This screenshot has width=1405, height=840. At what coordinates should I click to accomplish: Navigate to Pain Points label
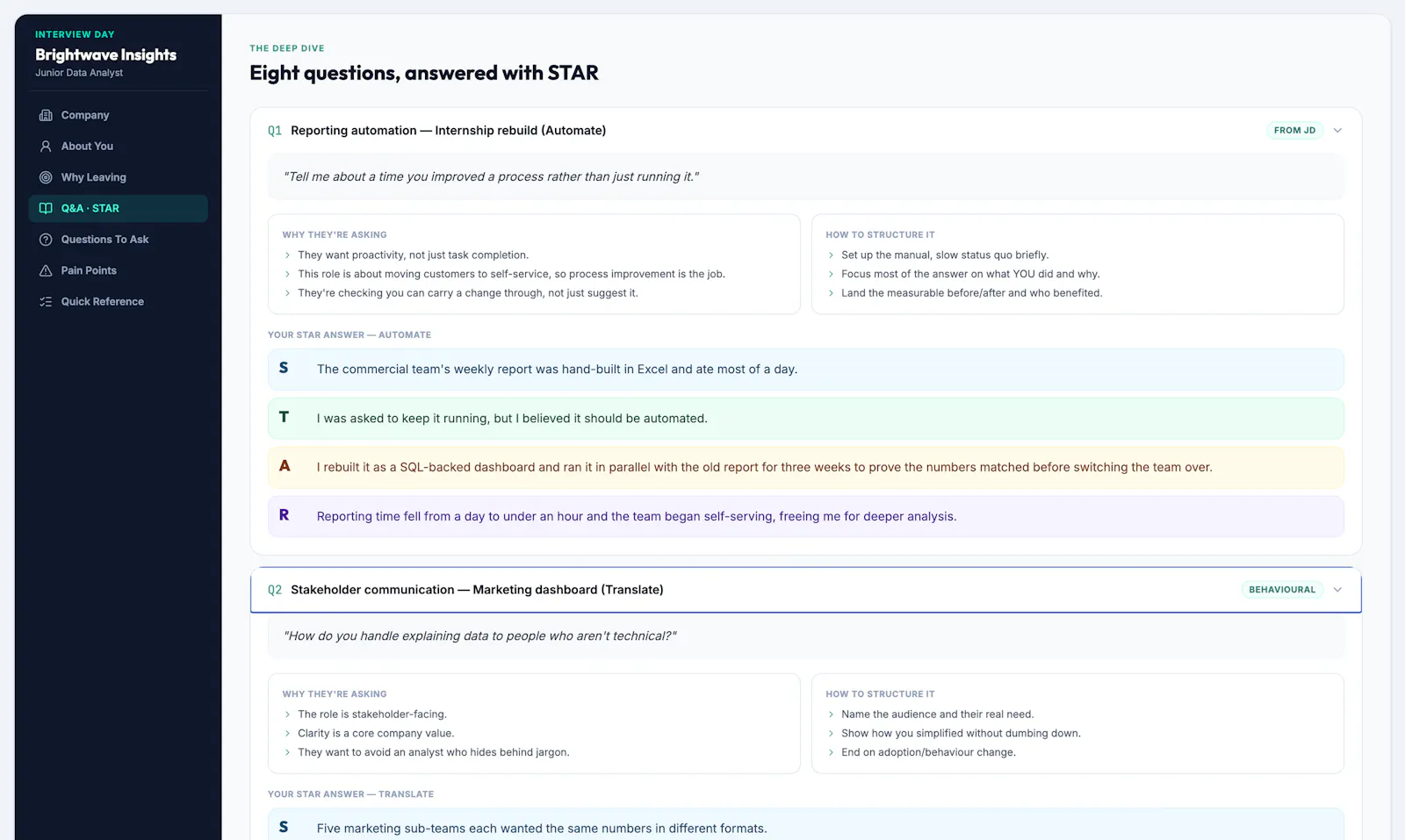[89, 270]
